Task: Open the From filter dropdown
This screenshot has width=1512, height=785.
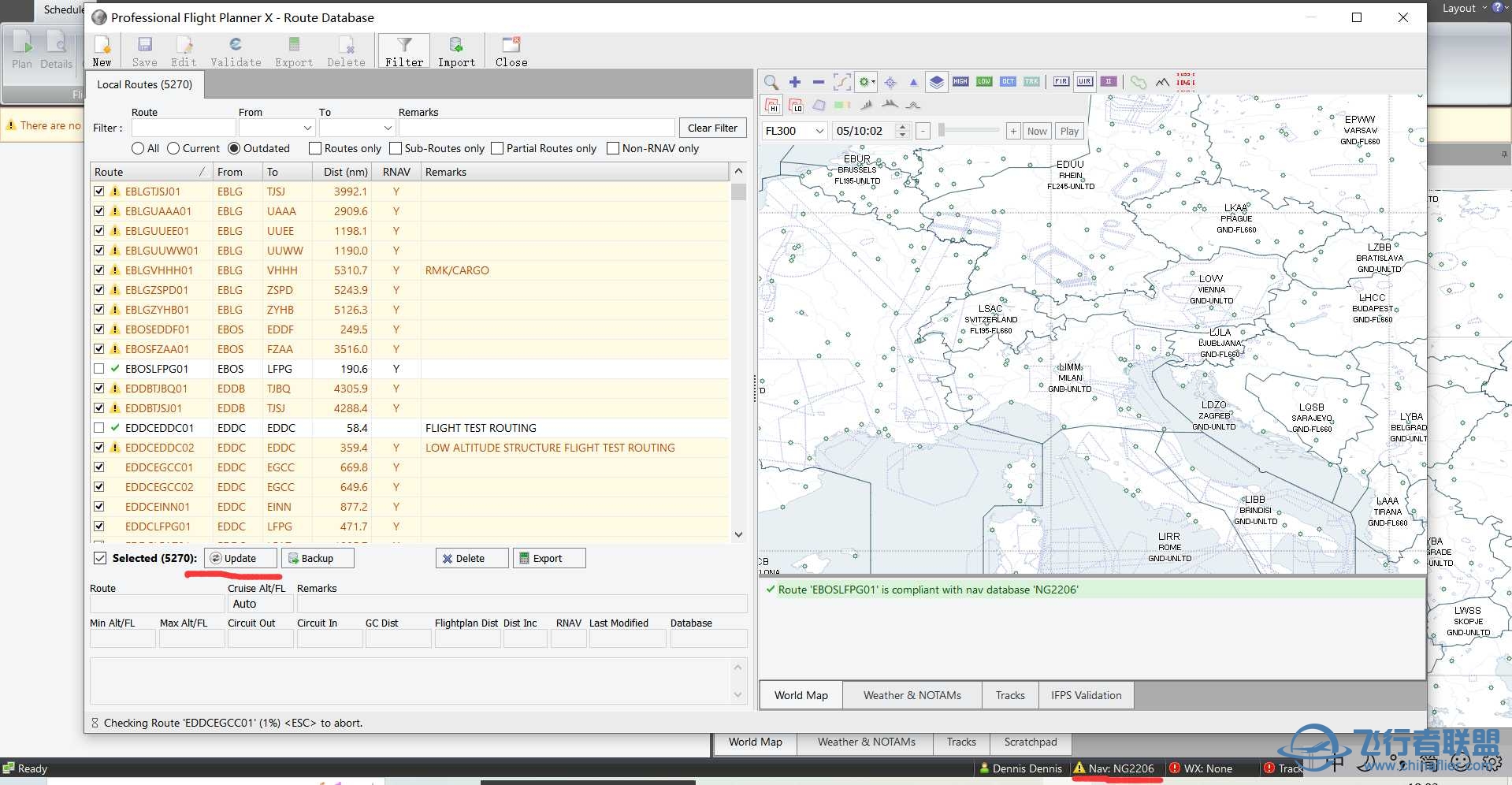Action: click(x=307, y=128)
